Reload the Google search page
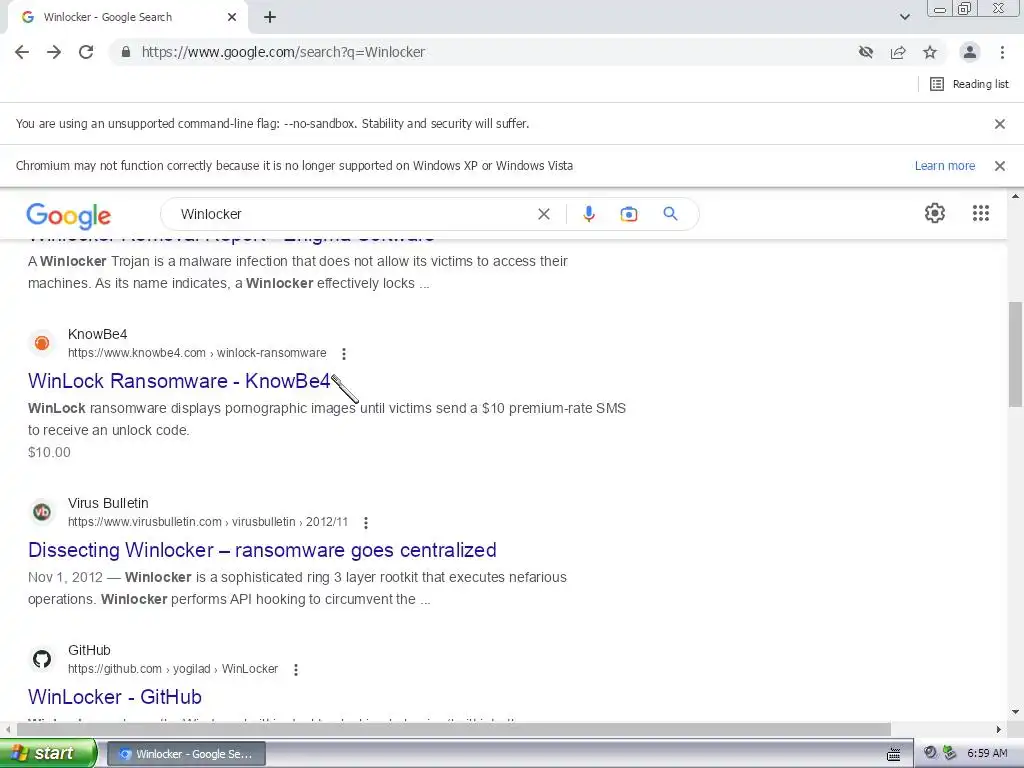 tap(86, 52)
